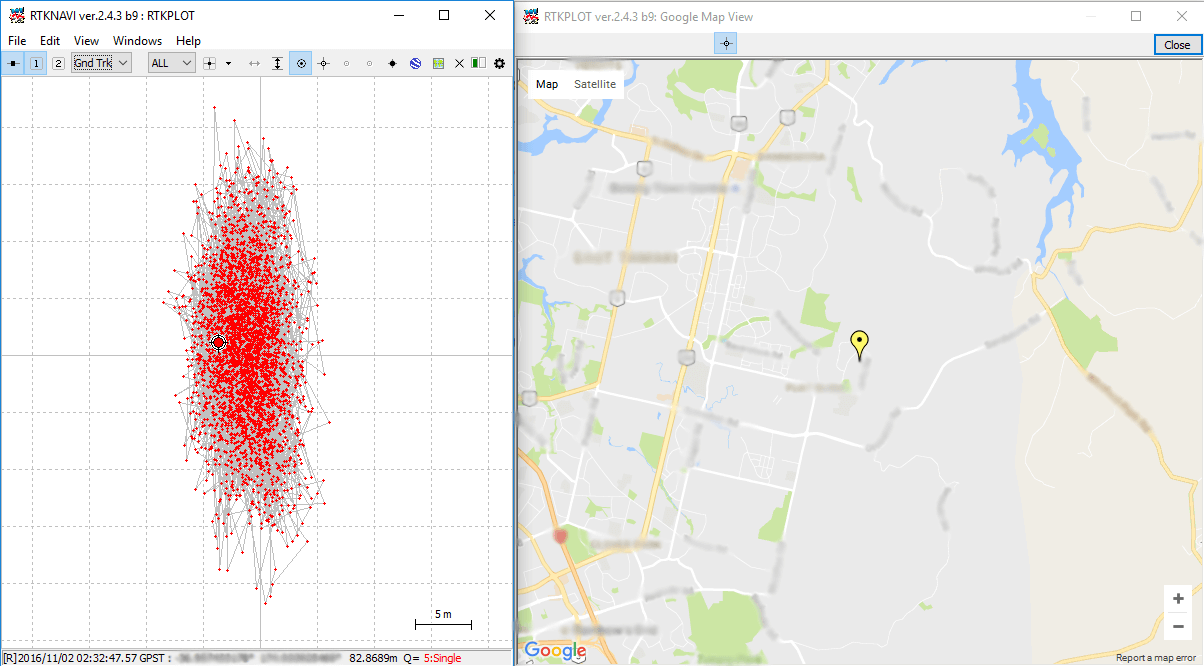1204x666 pixels.
Task: Open the Help menu
Action: (188, 41)
